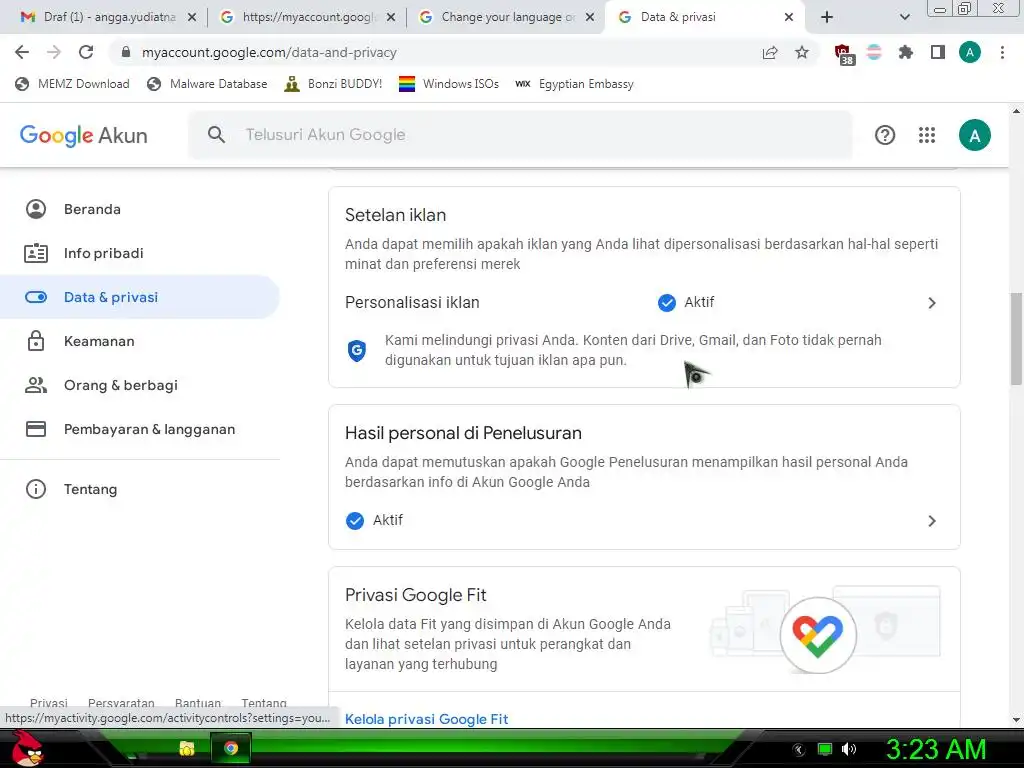
Task: Click the Privasi Google Fit heading
Action: tap(415, 595)
